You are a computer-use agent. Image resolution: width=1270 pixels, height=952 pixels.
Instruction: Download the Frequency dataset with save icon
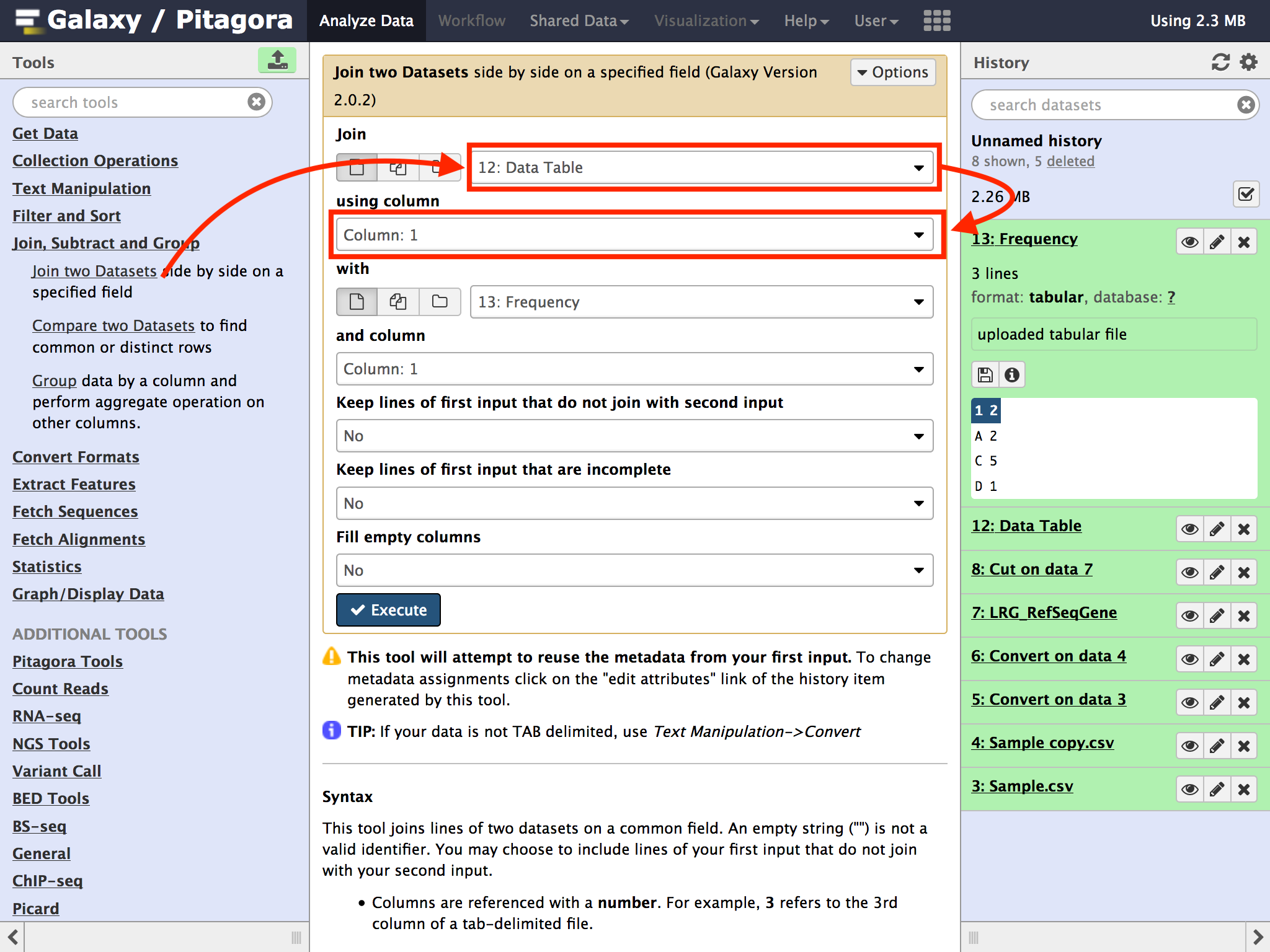[985, 375]
